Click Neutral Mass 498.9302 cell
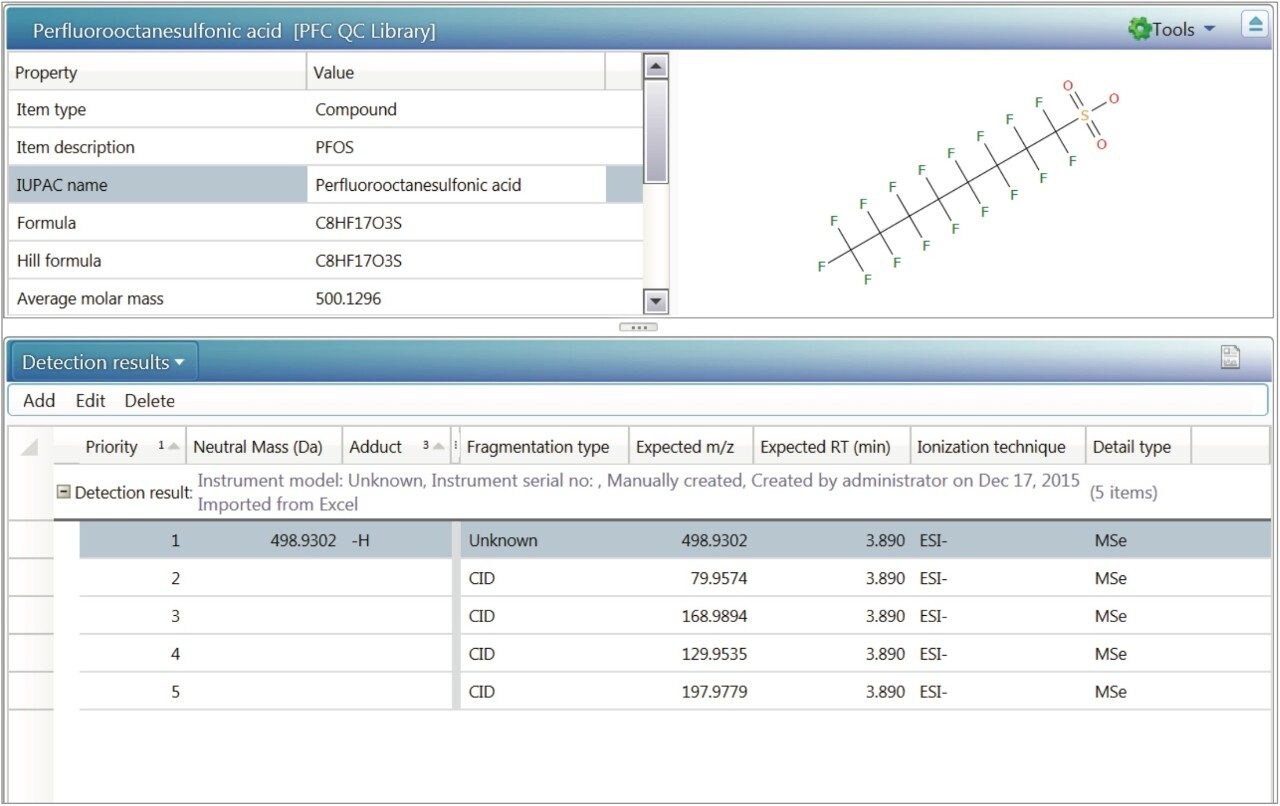 tap(264, 540)
